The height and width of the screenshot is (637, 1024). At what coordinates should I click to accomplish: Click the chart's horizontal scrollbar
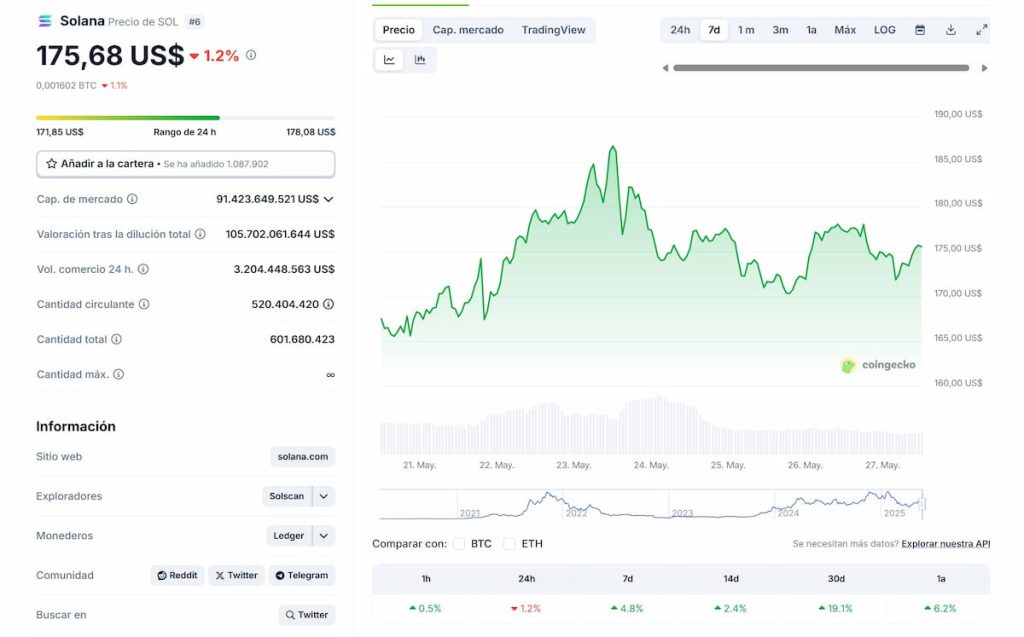(821, 68)
